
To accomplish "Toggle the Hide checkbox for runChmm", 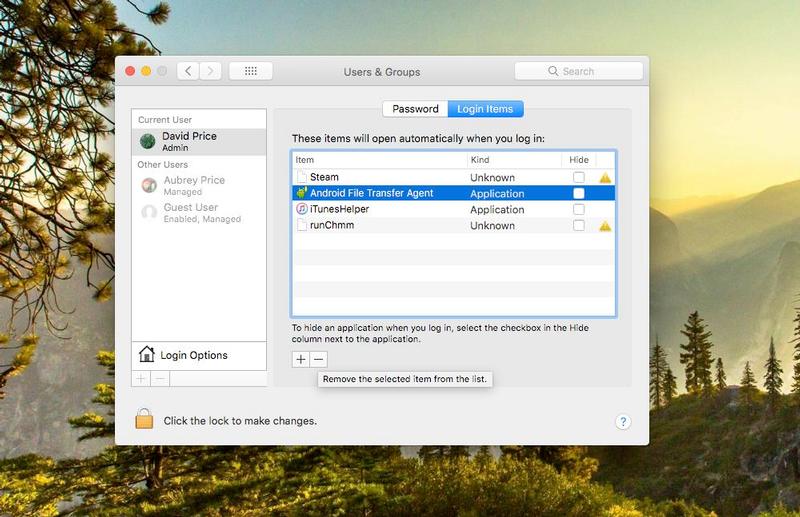I will coord(579,225).
